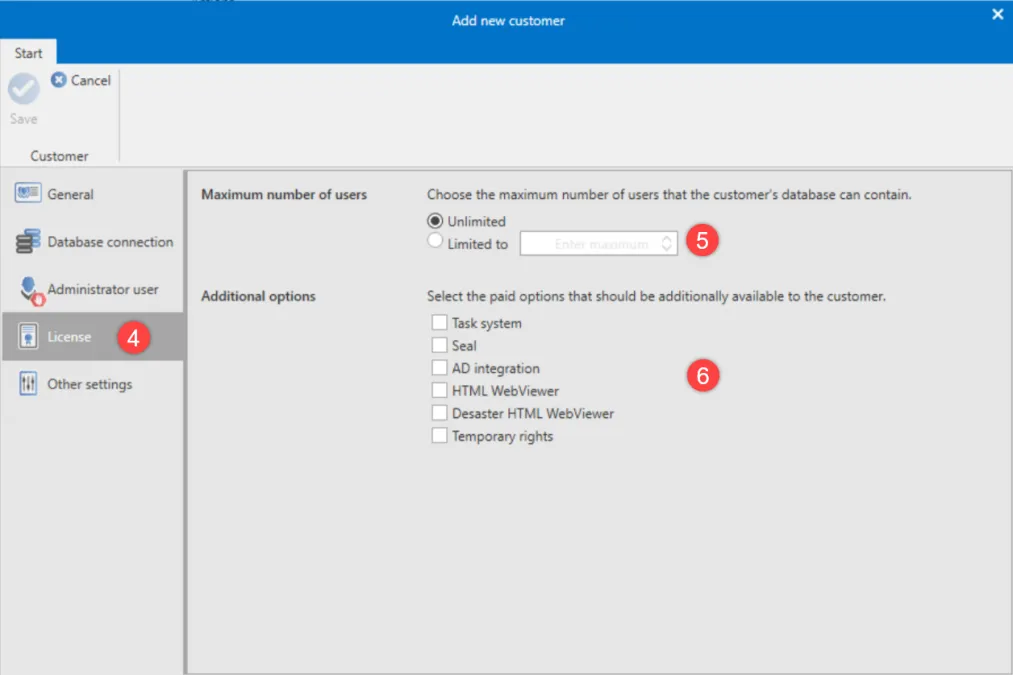Click the Cancel button label
Screen dimensions: 1013x675
point(90,80)
